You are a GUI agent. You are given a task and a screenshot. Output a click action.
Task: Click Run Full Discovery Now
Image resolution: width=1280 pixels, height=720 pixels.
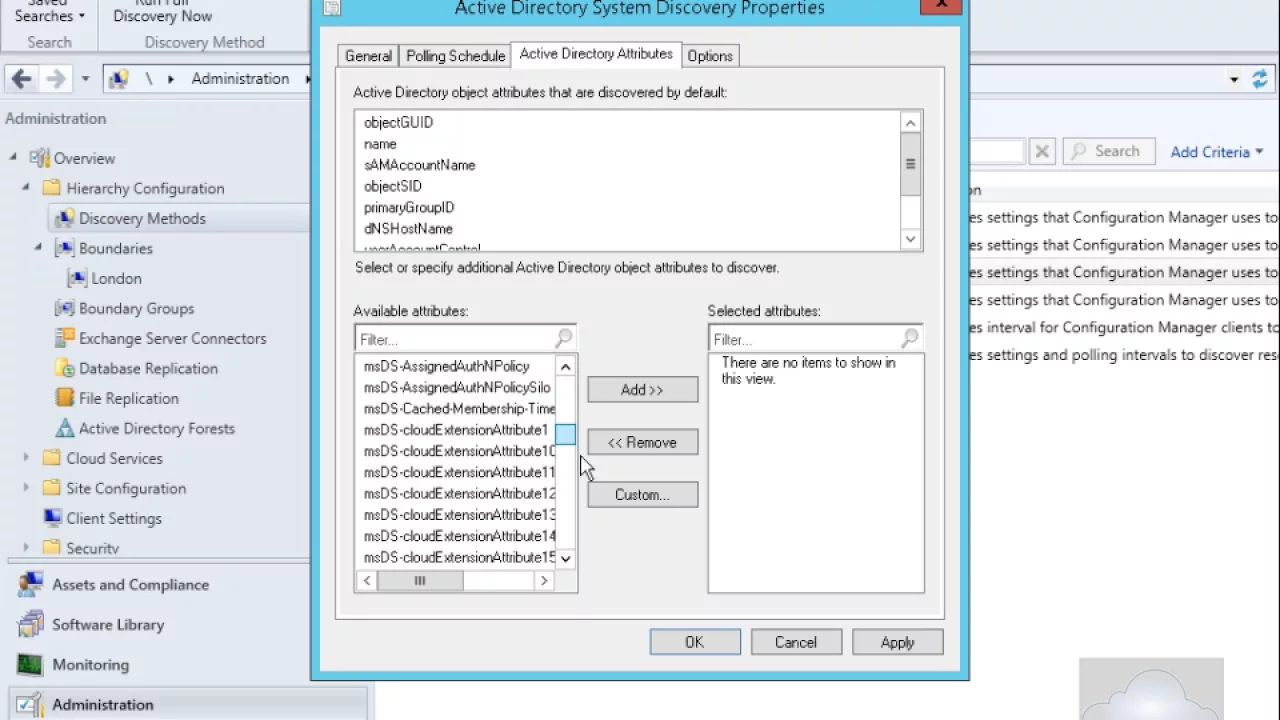click(162, 14)
